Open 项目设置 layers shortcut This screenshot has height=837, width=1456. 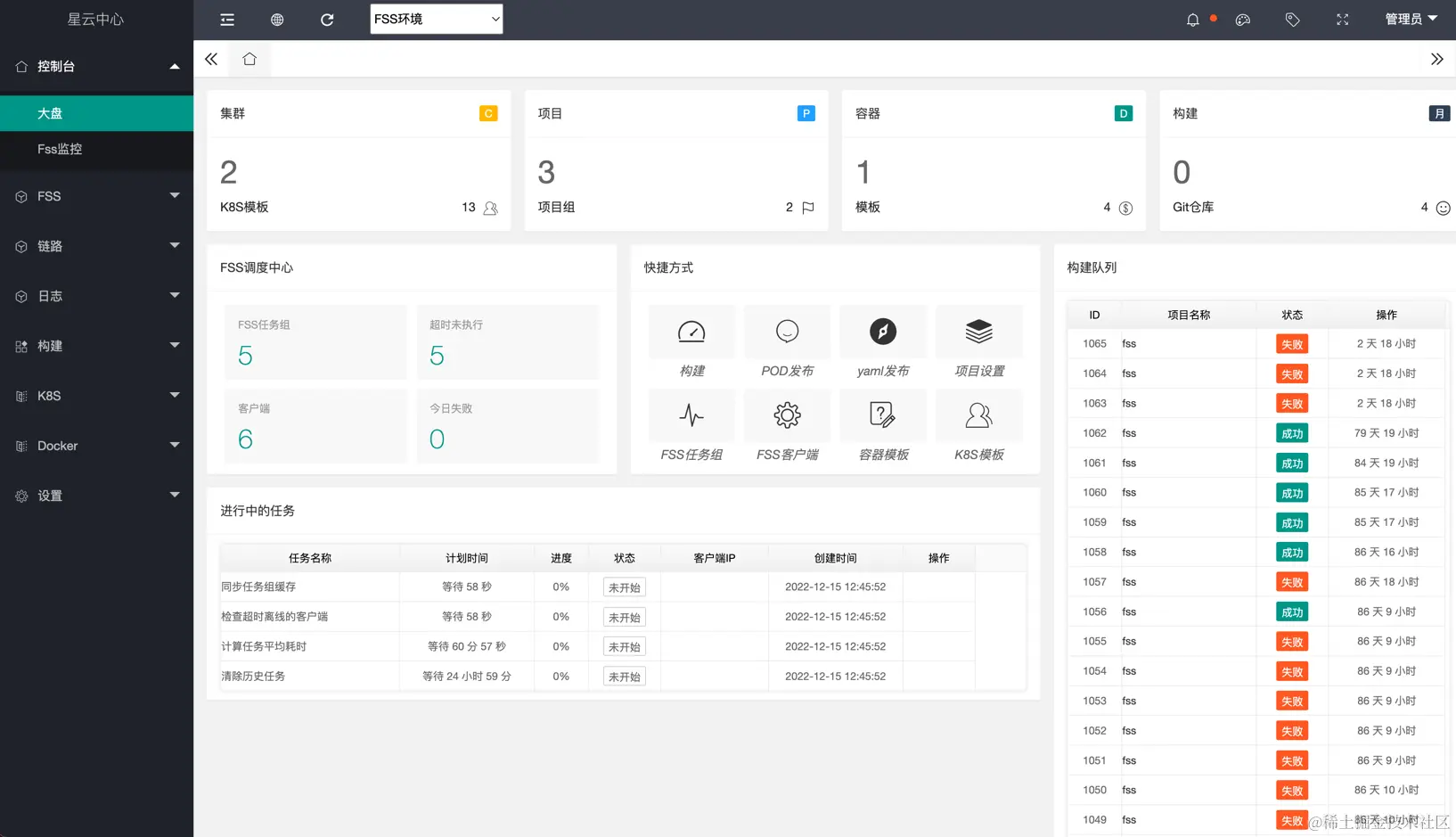[x=979, y=332]
